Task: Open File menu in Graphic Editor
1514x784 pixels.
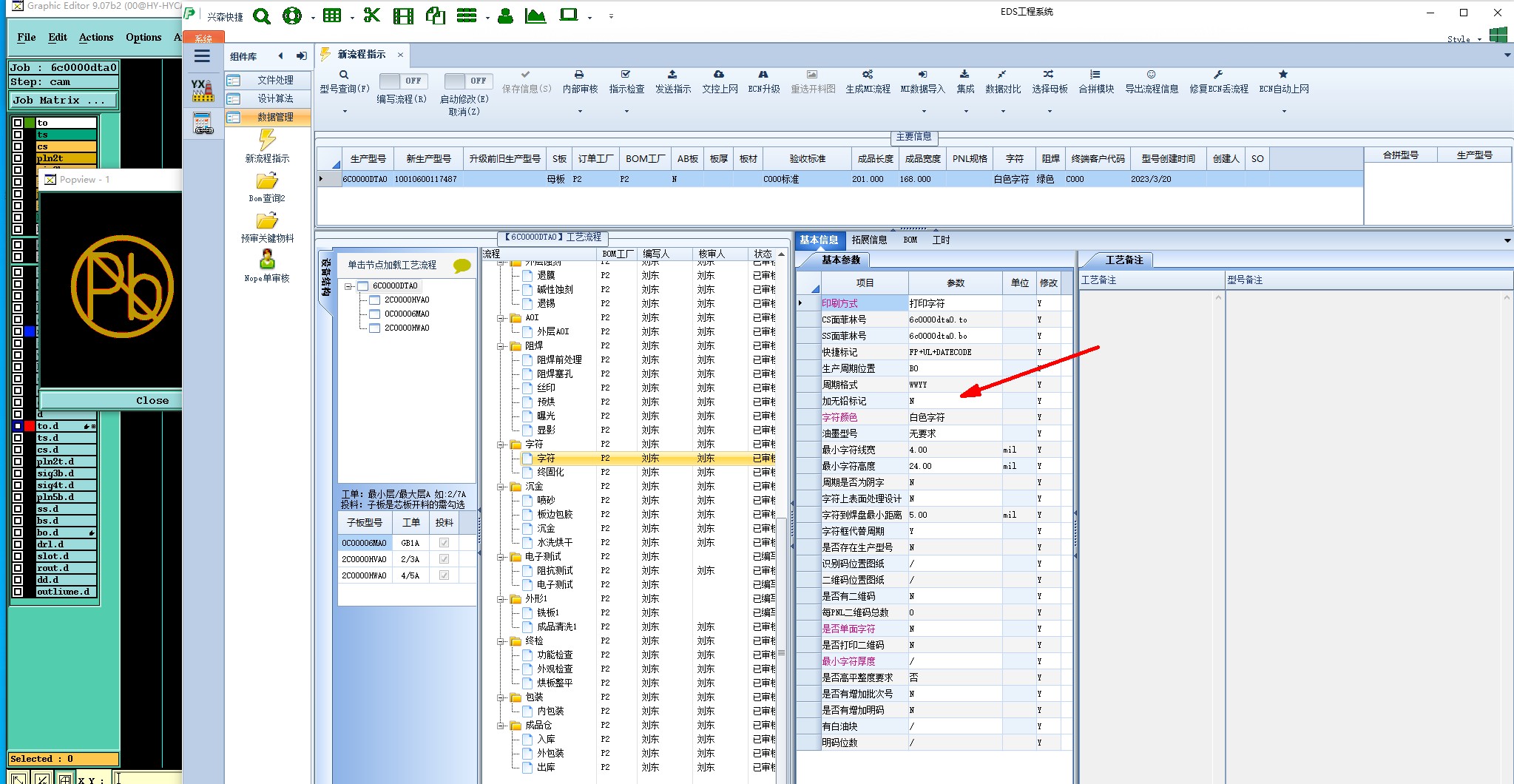Action: click(x=27, y=37)
